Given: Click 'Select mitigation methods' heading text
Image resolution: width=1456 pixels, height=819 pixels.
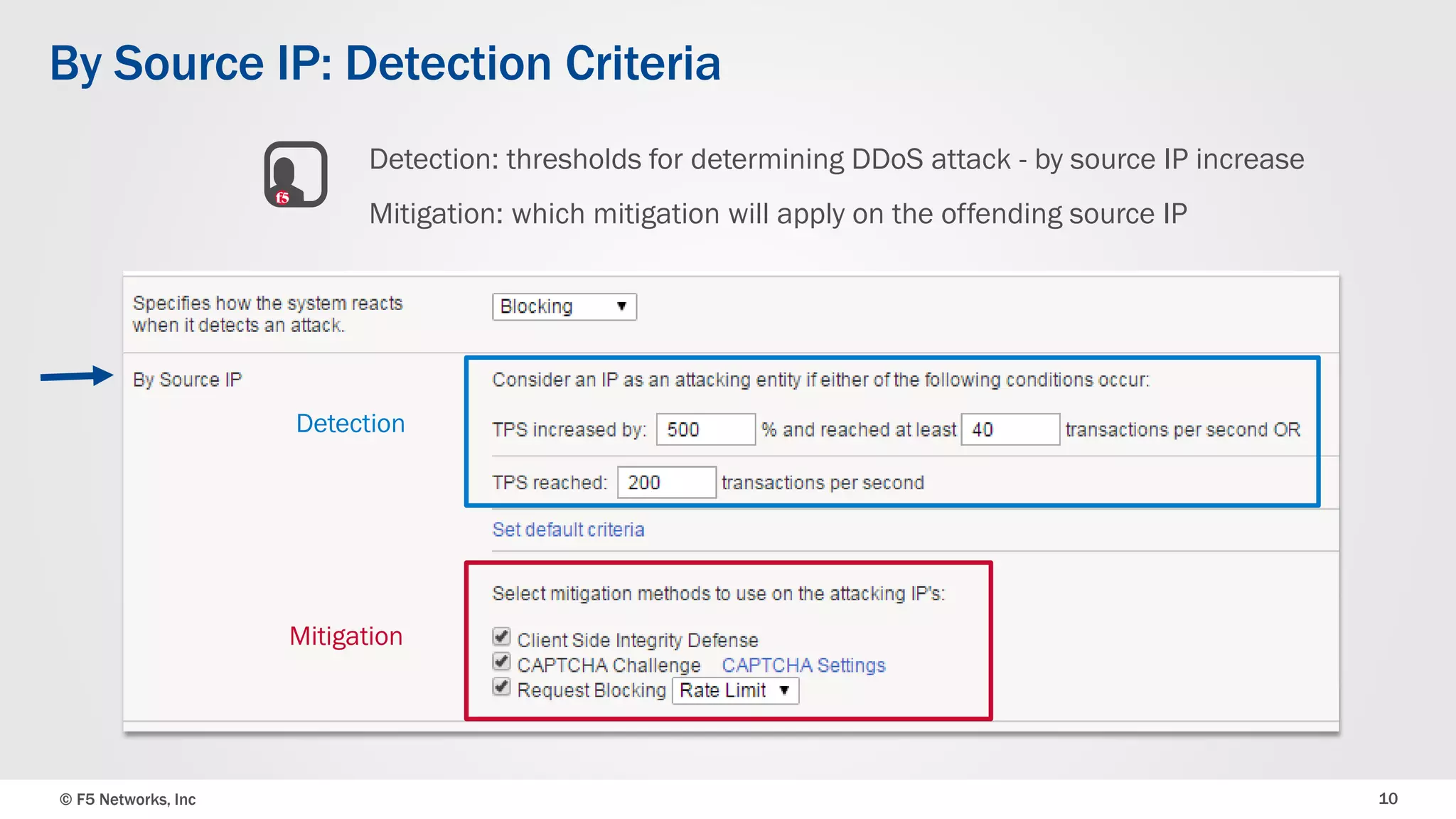Looking at the screenshot, I should click(718, 594).
